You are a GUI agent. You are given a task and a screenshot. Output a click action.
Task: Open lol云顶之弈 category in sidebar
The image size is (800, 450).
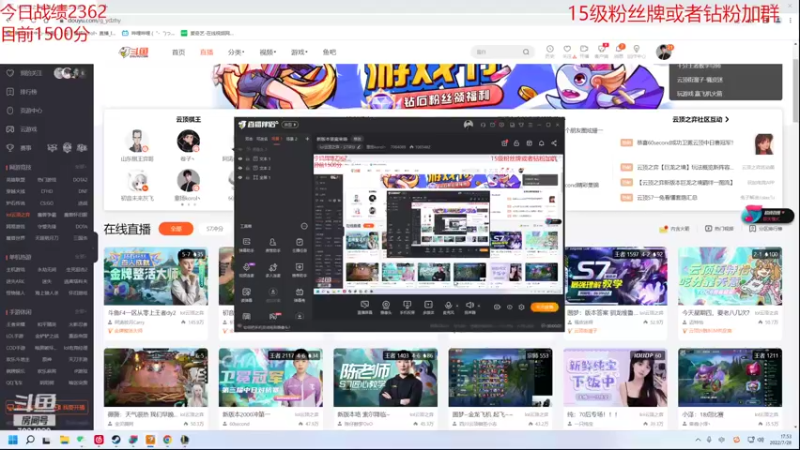(18, 215)
